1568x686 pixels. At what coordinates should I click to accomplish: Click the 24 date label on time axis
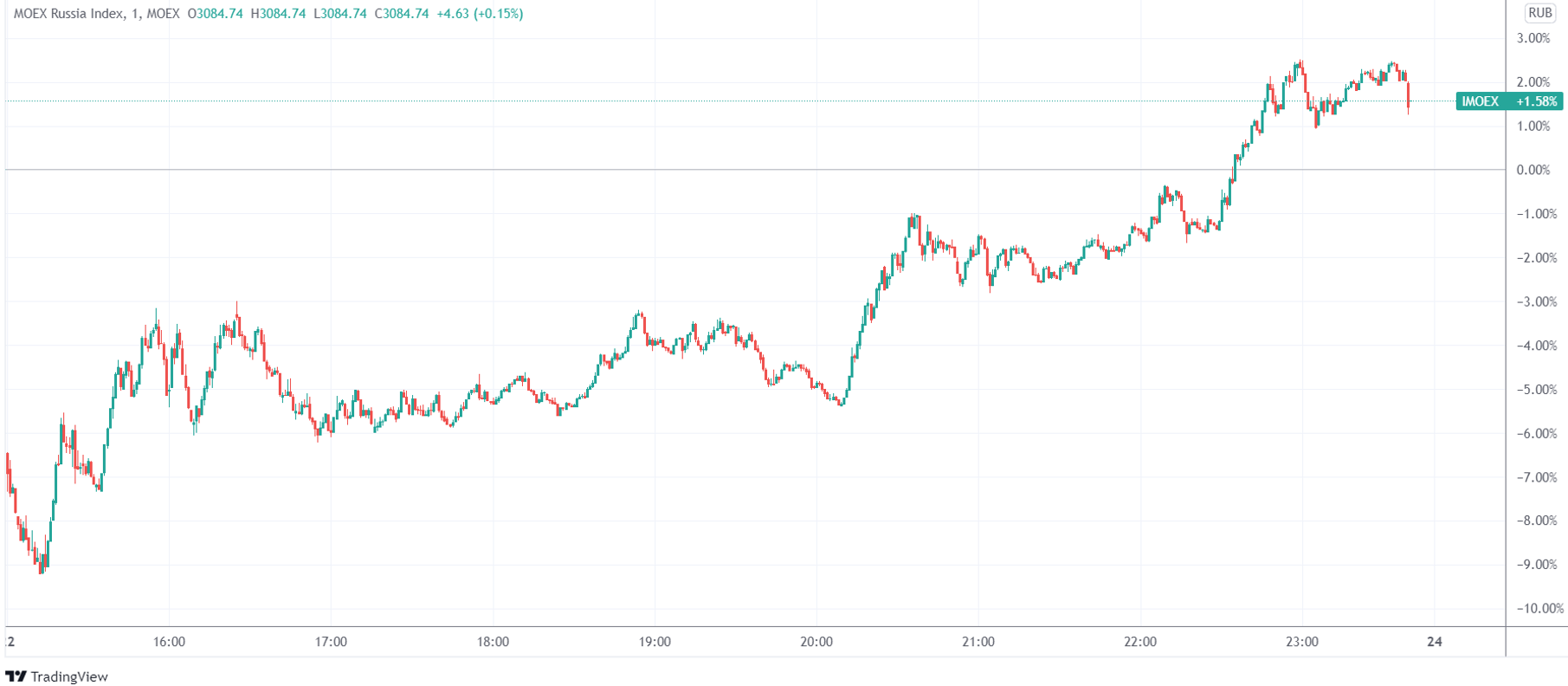coord(1435,642)
